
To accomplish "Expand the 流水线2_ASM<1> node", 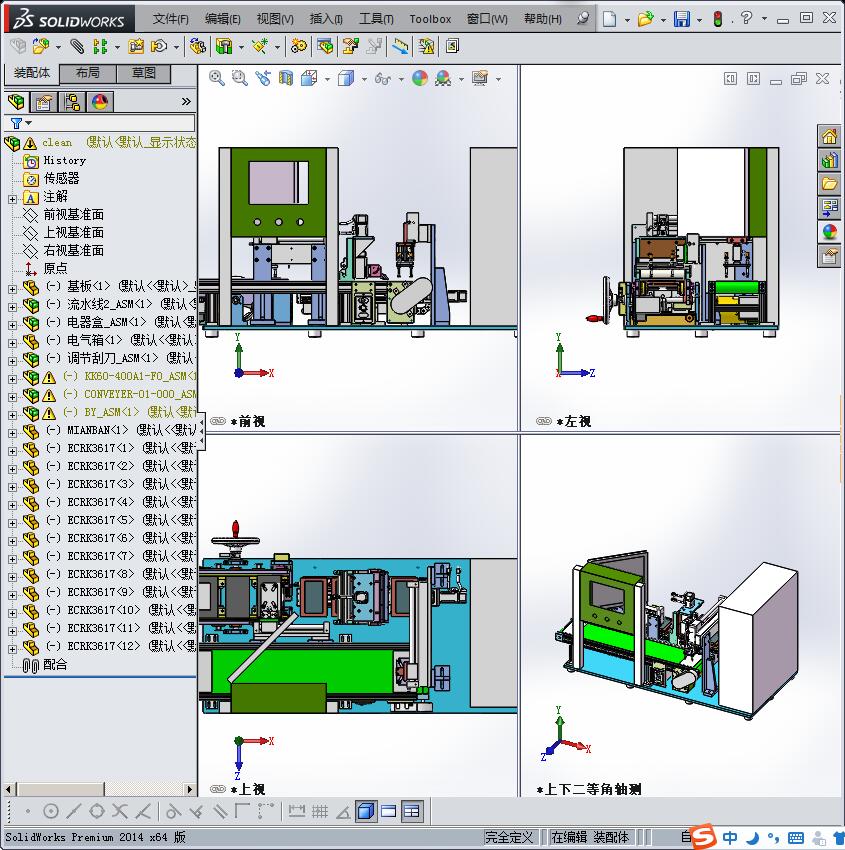I will [x=12, y=307].
